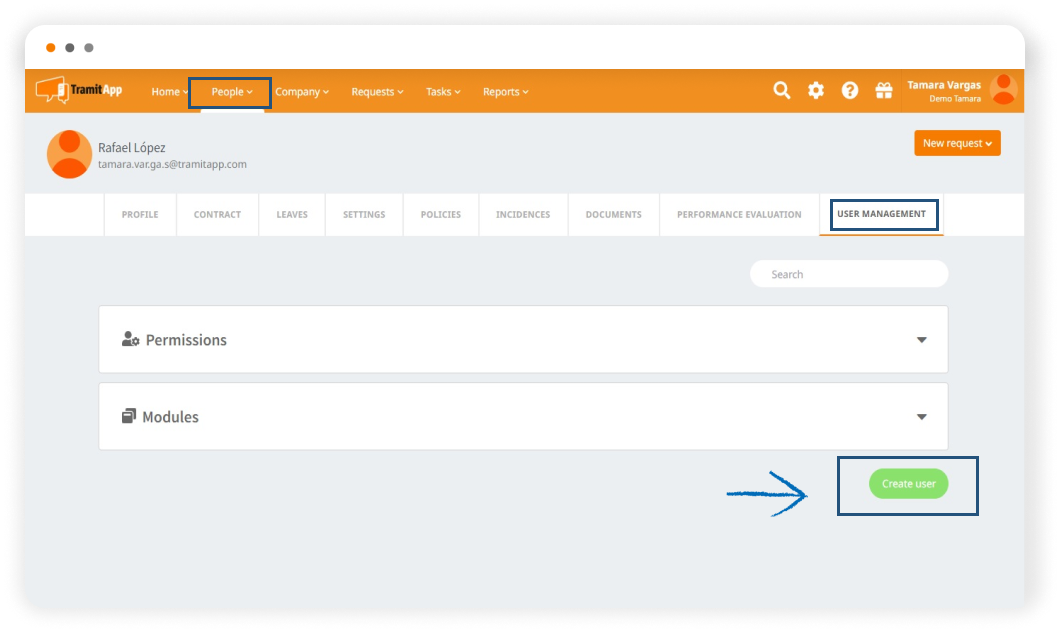Open the Home menu

coord(169,92)
